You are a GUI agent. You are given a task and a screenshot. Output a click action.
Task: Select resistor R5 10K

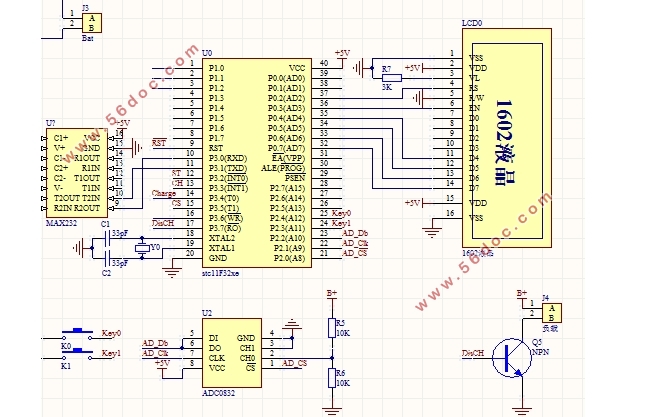pos(332,328)
